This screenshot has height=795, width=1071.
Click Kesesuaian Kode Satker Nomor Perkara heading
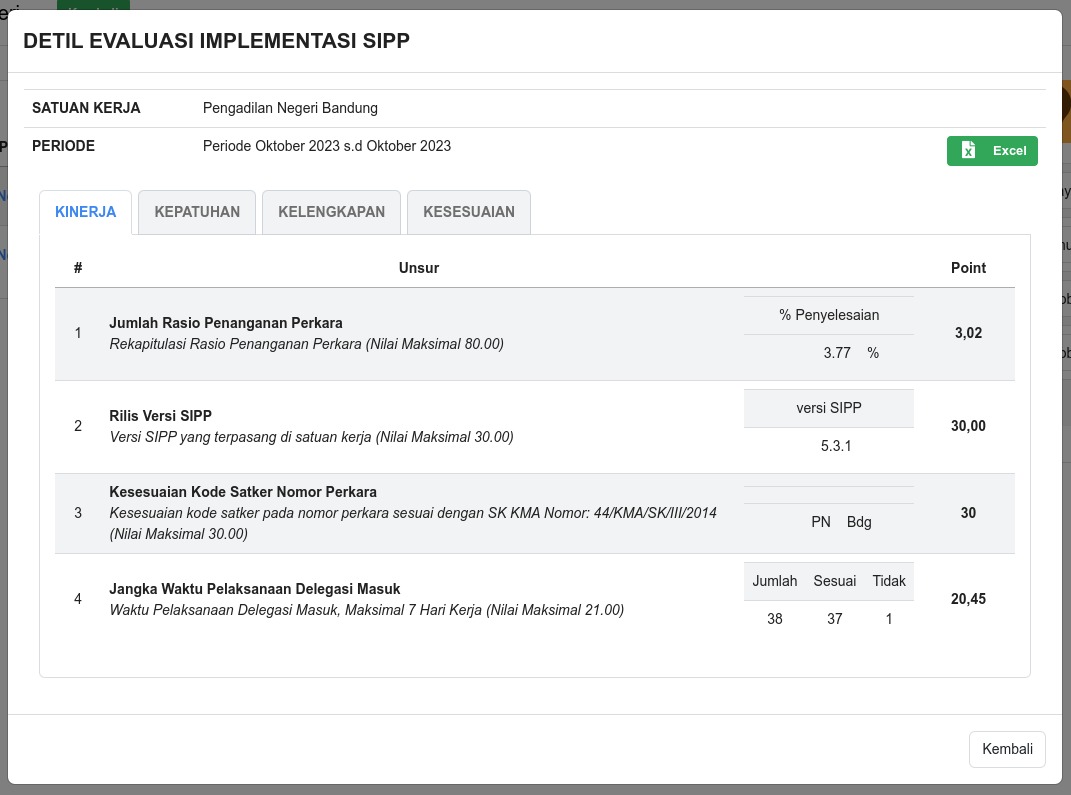pos(243,492)
